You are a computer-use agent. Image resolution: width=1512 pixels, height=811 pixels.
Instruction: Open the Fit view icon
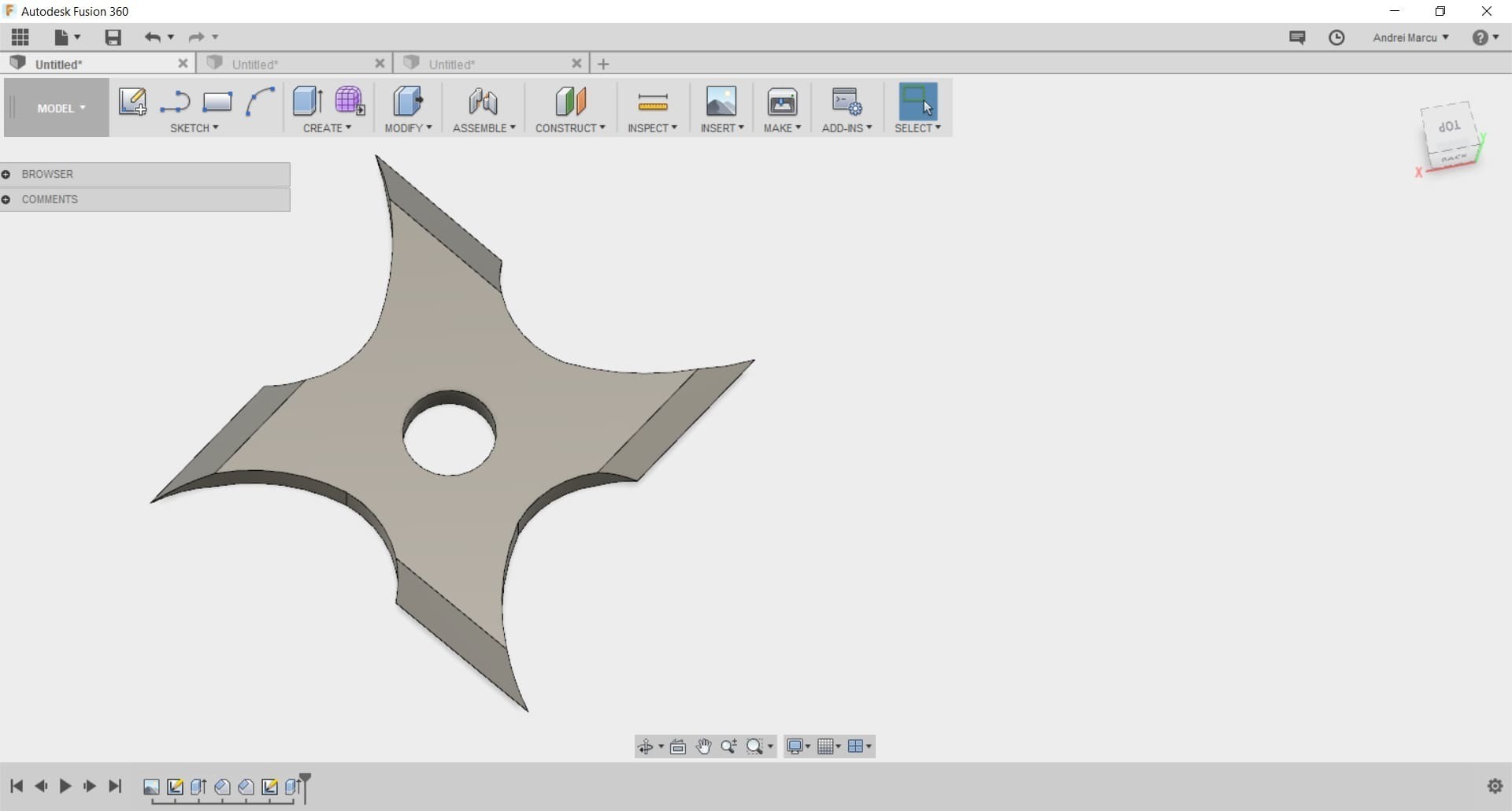click(678, 746)
